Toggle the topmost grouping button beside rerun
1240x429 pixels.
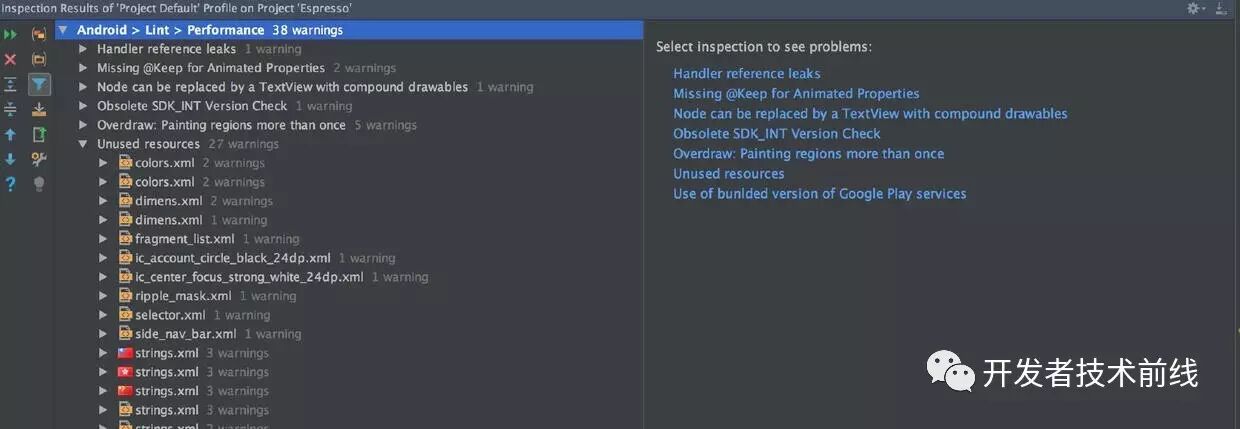(39, 34)
